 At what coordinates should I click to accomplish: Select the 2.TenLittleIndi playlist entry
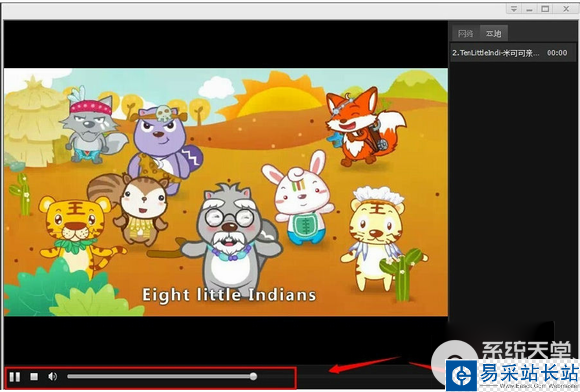(x=512, y=53)
